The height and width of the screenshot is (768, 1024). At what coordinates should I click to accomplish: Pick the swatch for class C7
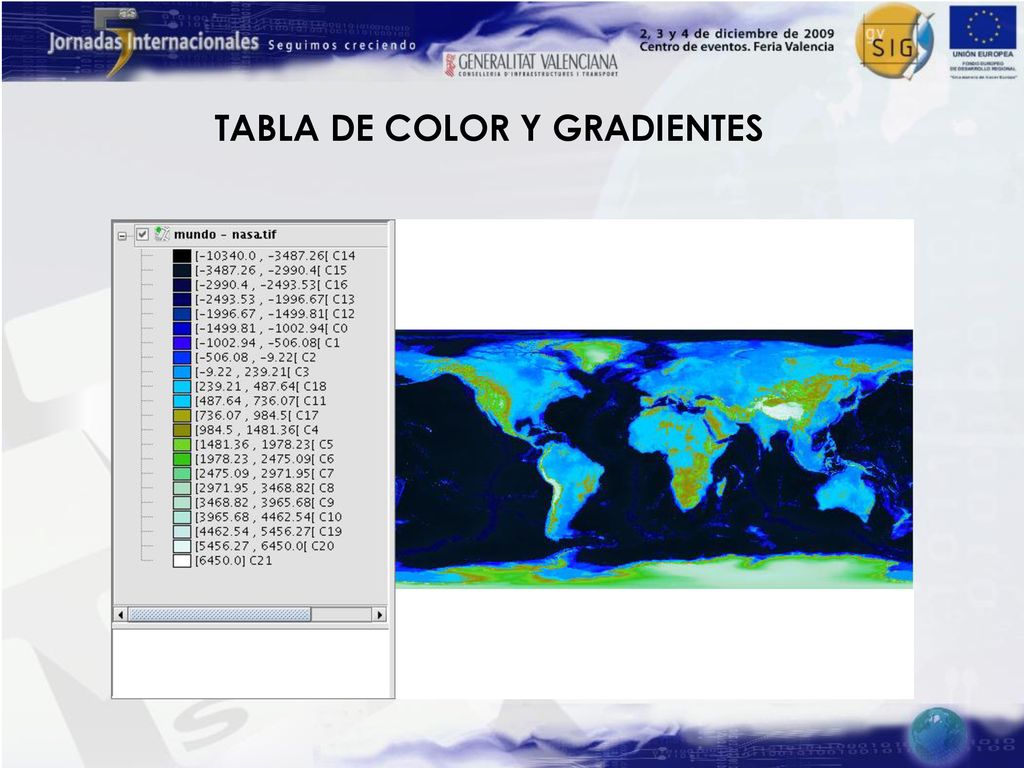click(182, 473)
